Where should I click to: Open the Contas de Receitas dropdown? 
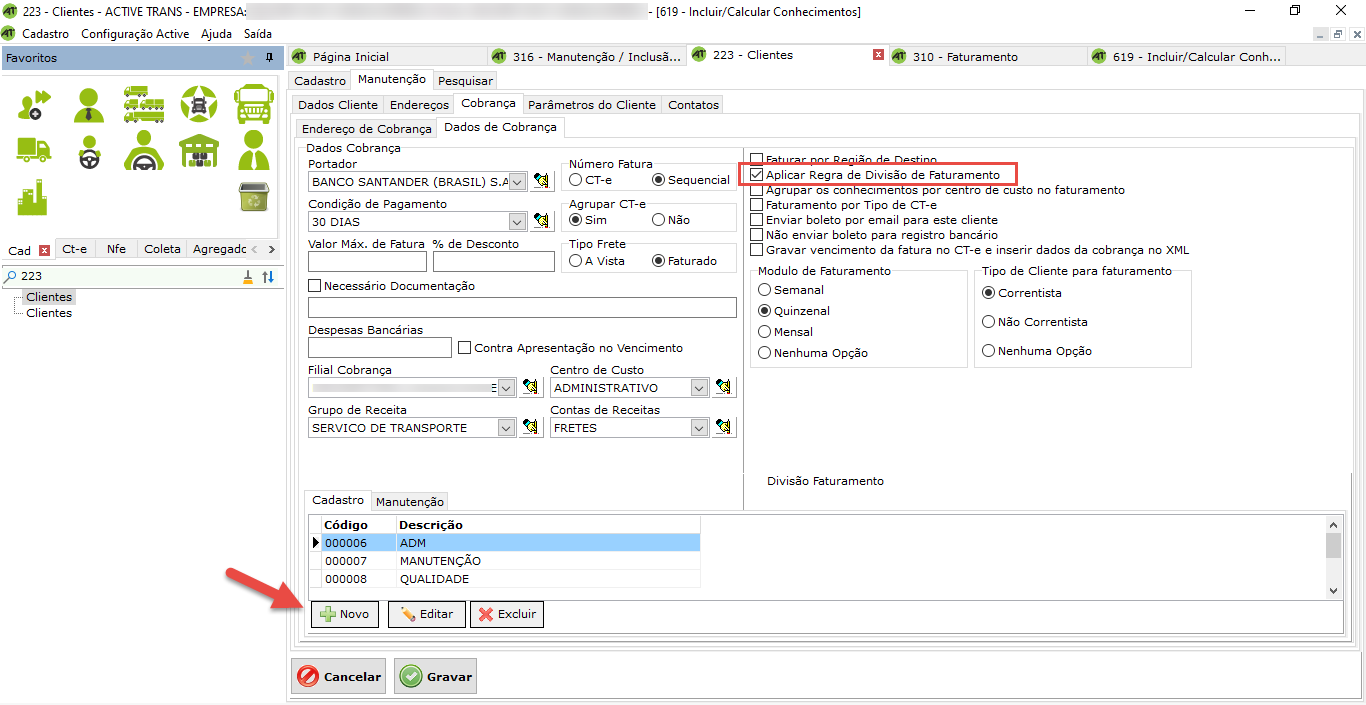tap(699, 428)
